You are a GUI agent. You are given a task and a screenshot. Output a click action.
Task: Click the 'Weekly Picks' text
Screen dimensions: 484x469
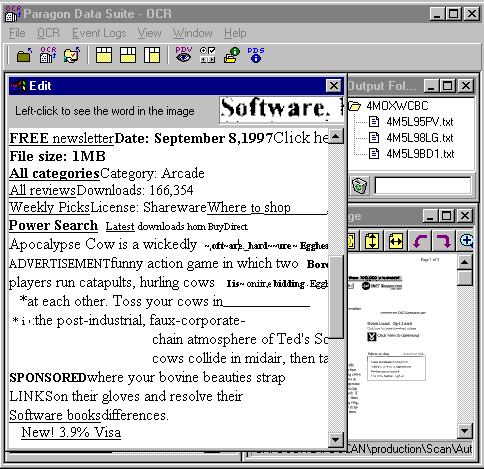coord(49,207)
